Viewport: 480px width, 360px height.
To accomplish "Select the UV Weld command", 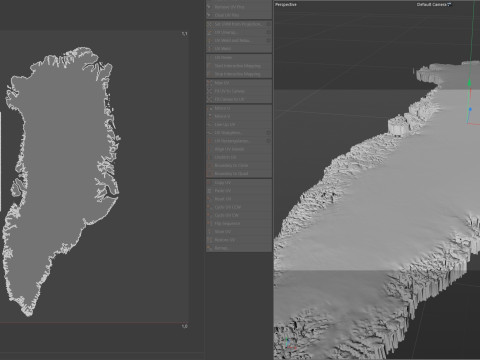I will [x=239, y=49].
